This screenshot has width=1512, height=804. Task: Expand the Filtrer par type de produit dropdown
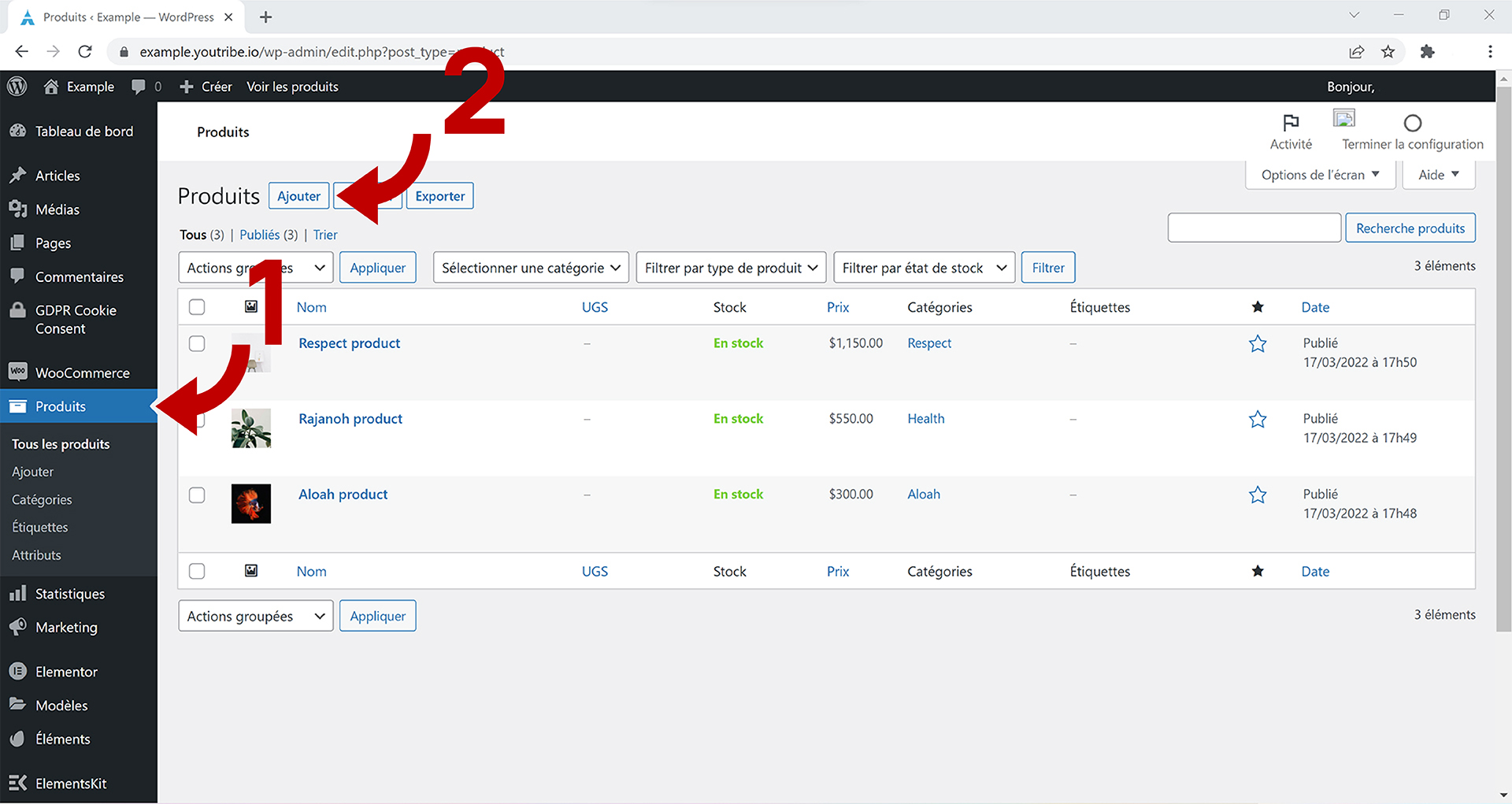click(731, 268)
